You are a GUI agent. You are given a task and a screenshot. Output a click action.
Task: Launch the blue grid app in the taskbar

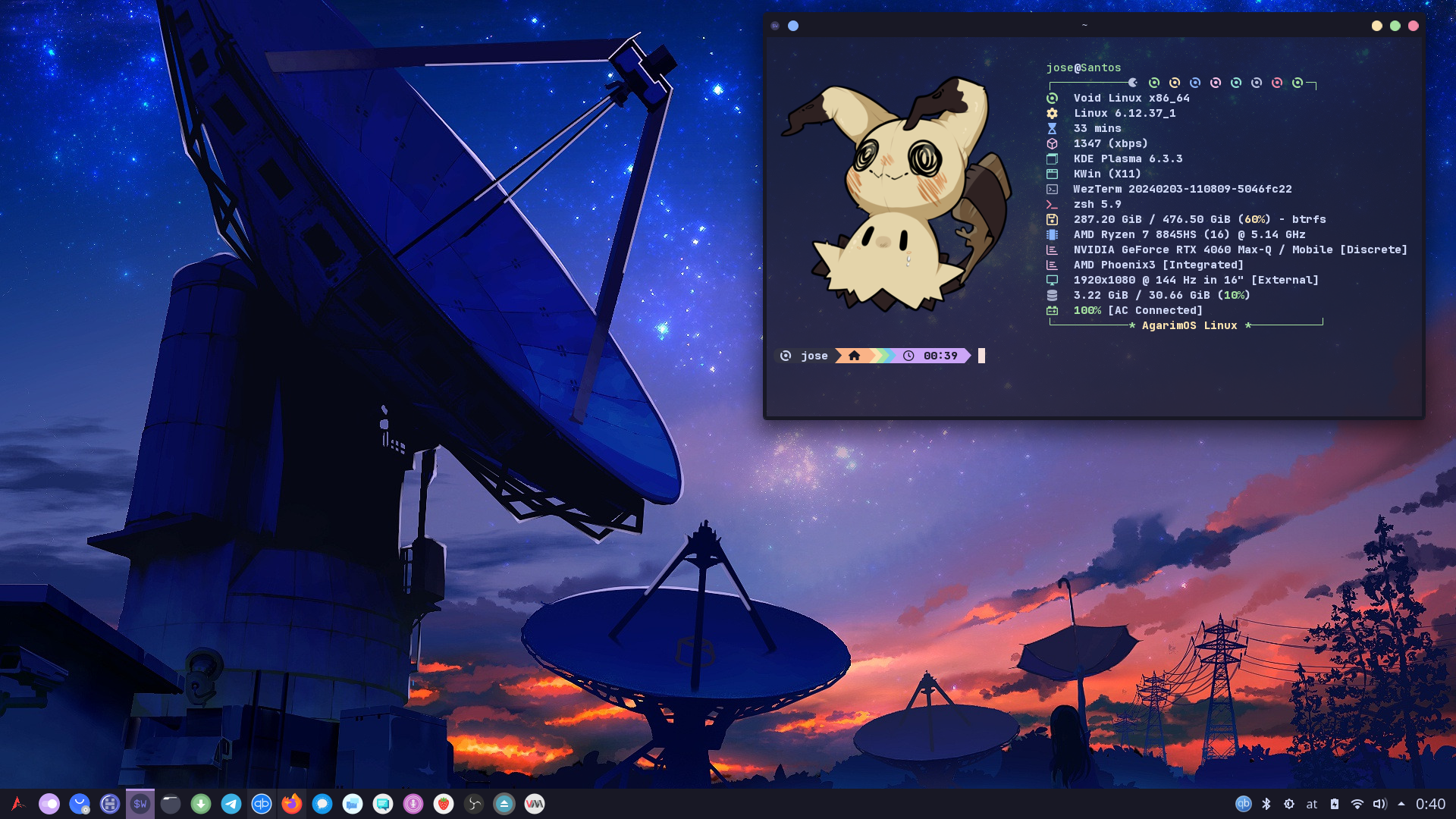coord(110,804)
